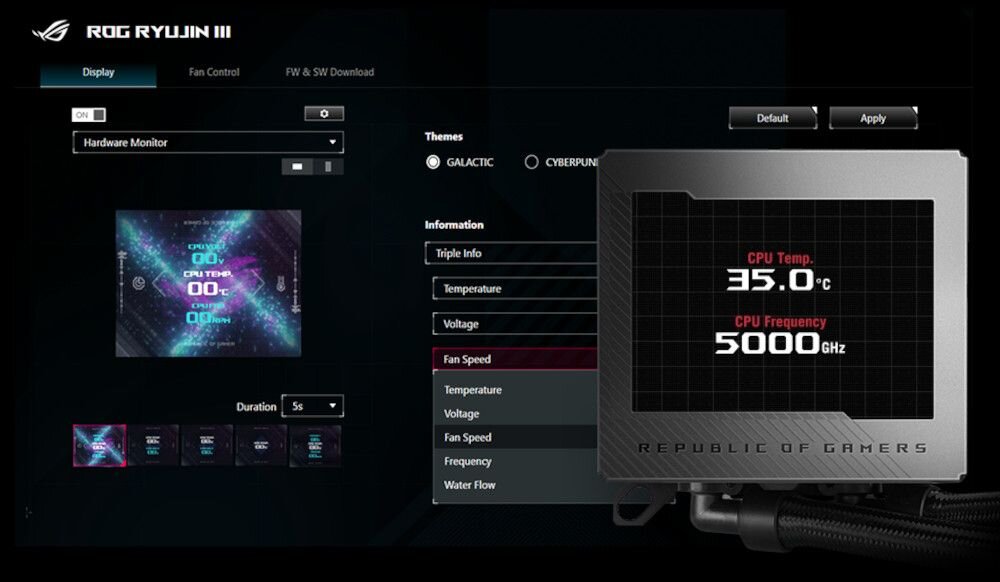Screen dimensions: 1000x582
Task: Open the Duration 5s dropdown
Action: coord(313,406)
